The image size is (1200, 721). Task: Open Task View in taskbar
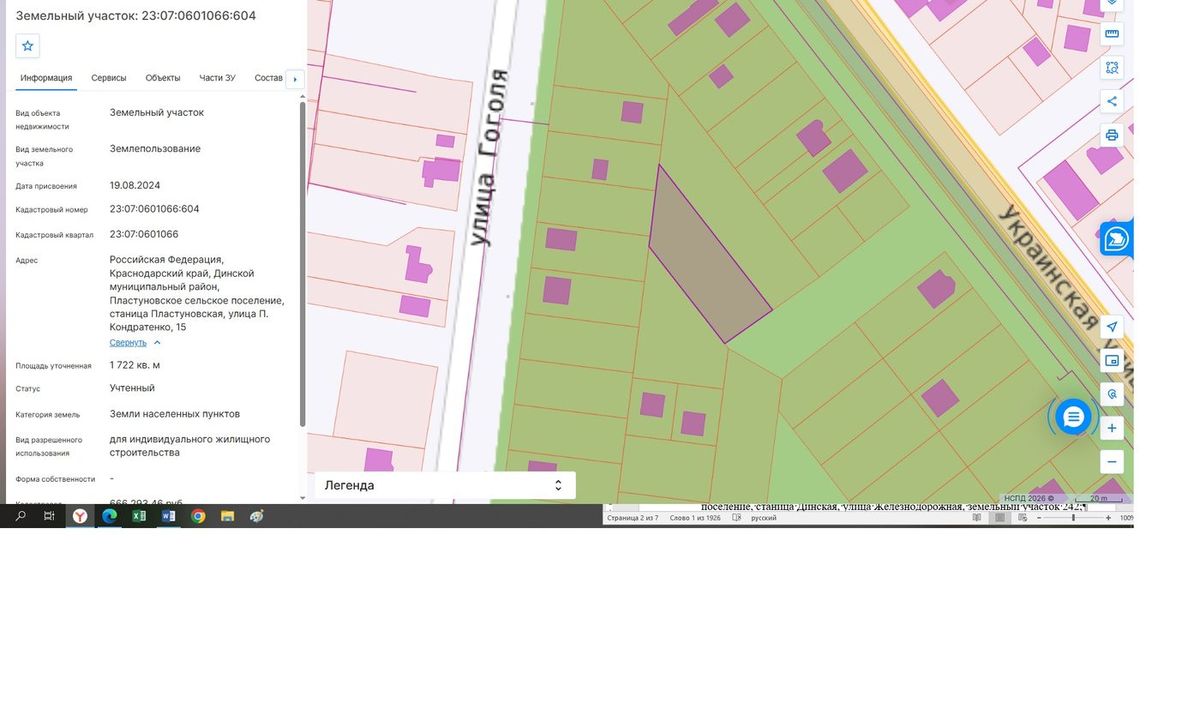pos(49,516)
